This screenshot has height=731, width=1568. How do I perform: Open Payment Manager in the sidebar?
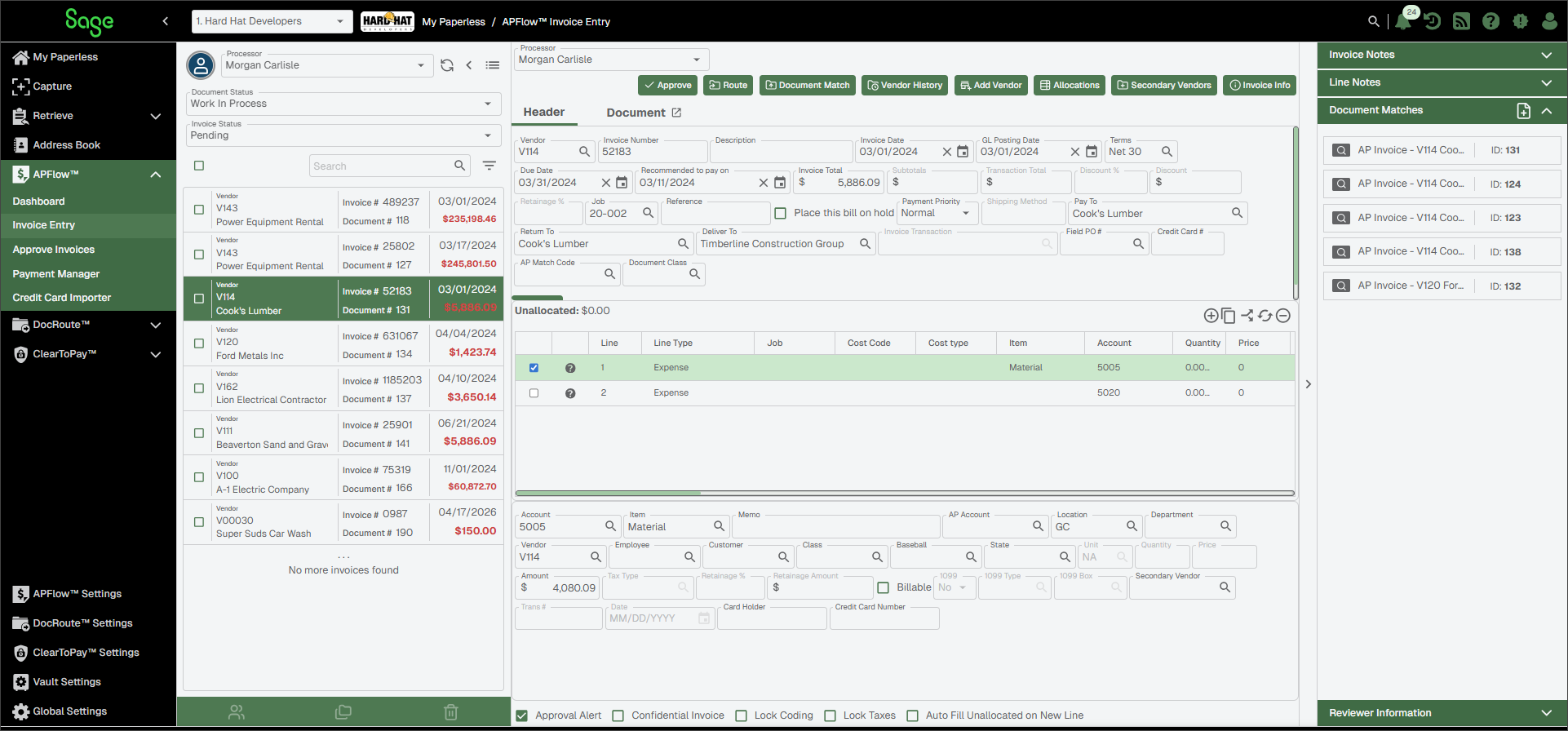tap(56, 274)
